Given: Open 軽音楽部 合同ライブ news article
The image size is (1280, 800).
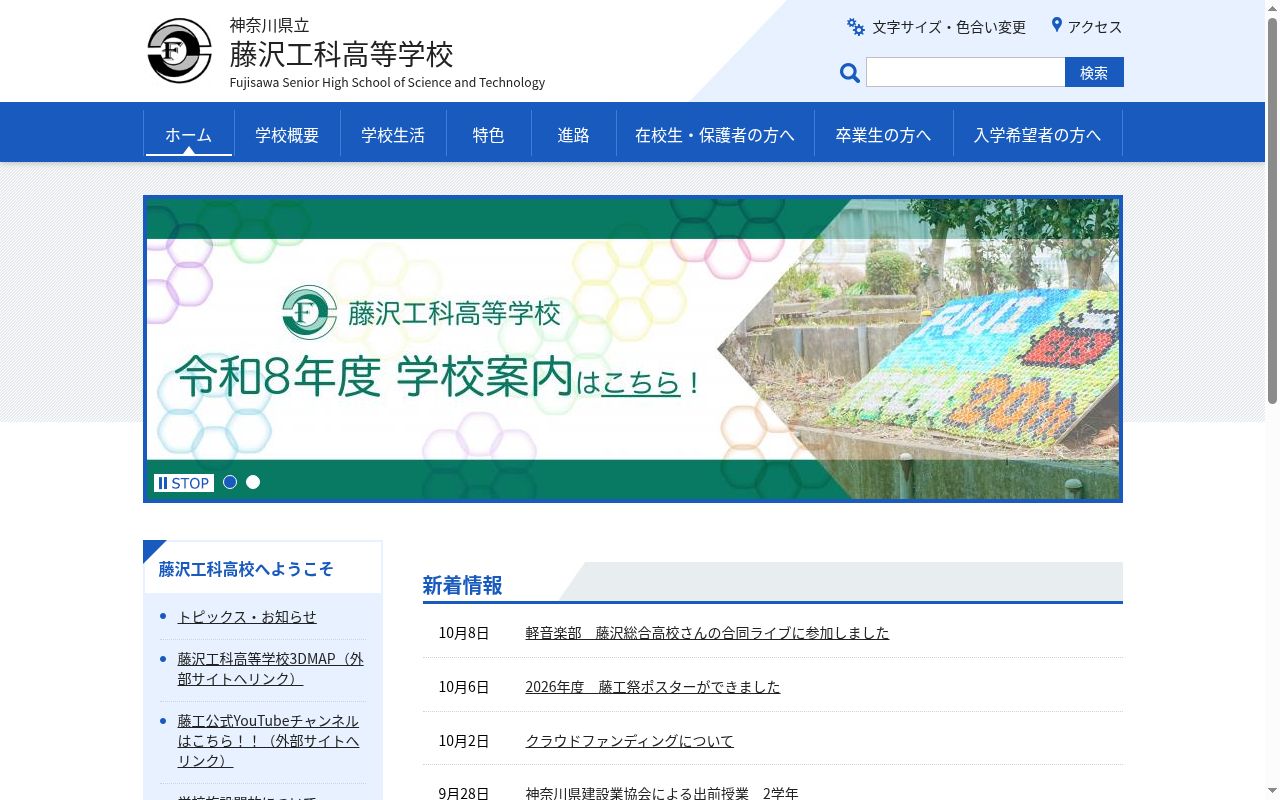Looking at the screenshot, I should [707, 633].
